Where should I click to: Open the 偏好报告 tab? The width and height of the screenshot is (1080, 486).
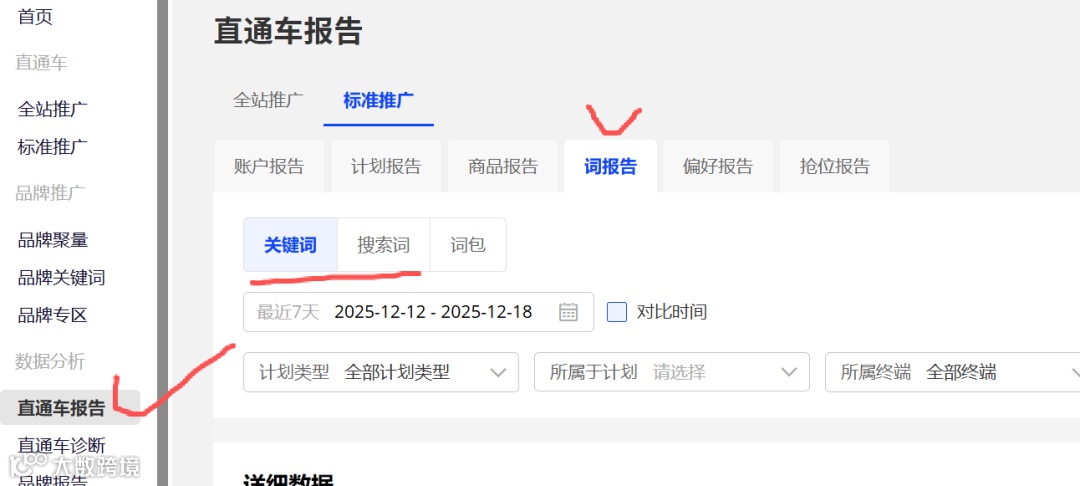[x=718, y=167]
